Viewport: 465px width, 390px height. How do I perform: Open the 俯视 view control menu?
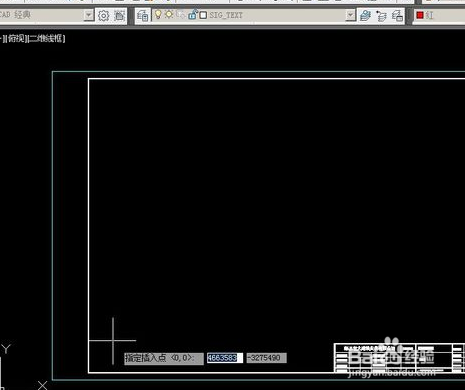[x=17, y=39]
